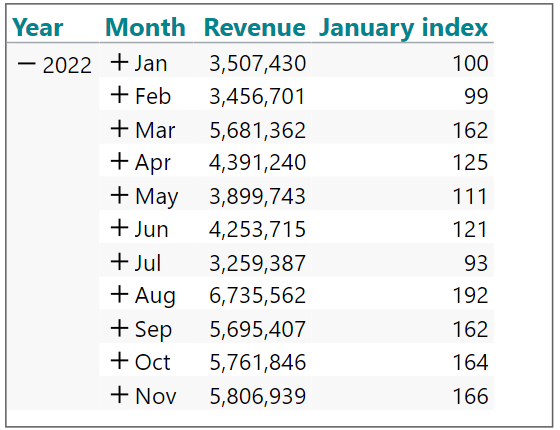Select the Aug revenue cell 6,735,562
Screen dimensions: 560x430
pos(258,295)
